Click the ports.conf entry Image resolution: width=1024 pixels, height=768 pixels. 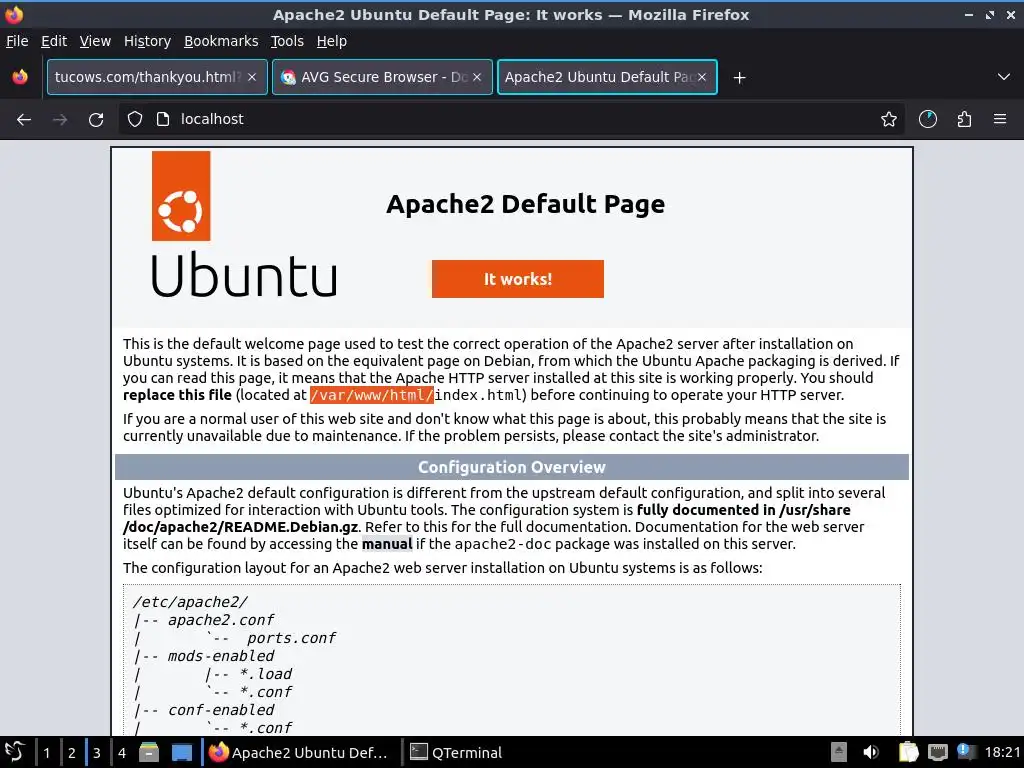coord(291,638)
